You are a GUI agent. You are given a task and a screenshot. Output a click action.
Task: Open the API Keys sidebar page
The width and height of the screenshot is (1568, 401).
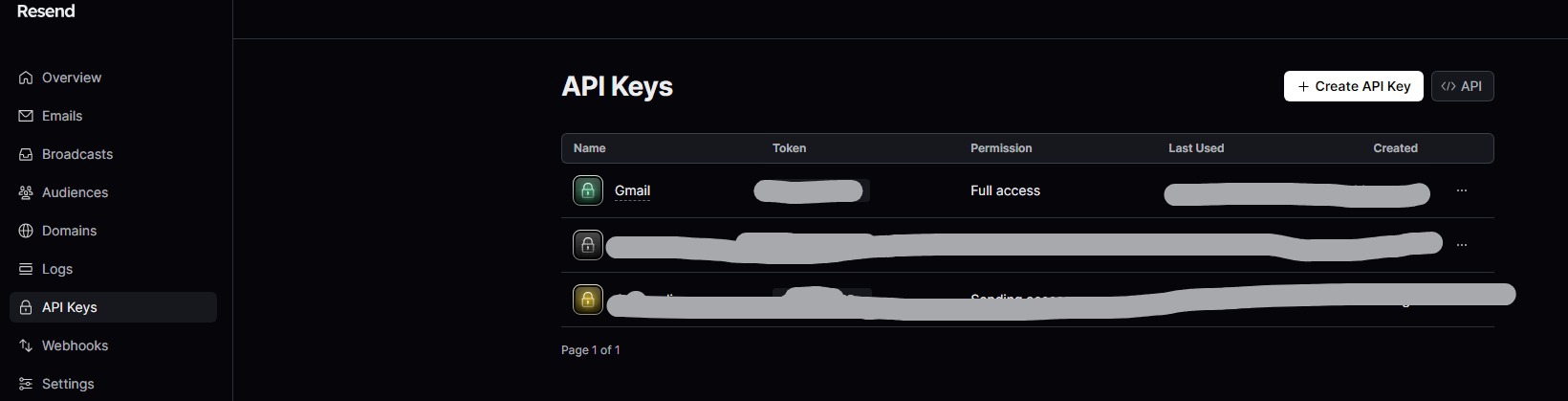70,307
